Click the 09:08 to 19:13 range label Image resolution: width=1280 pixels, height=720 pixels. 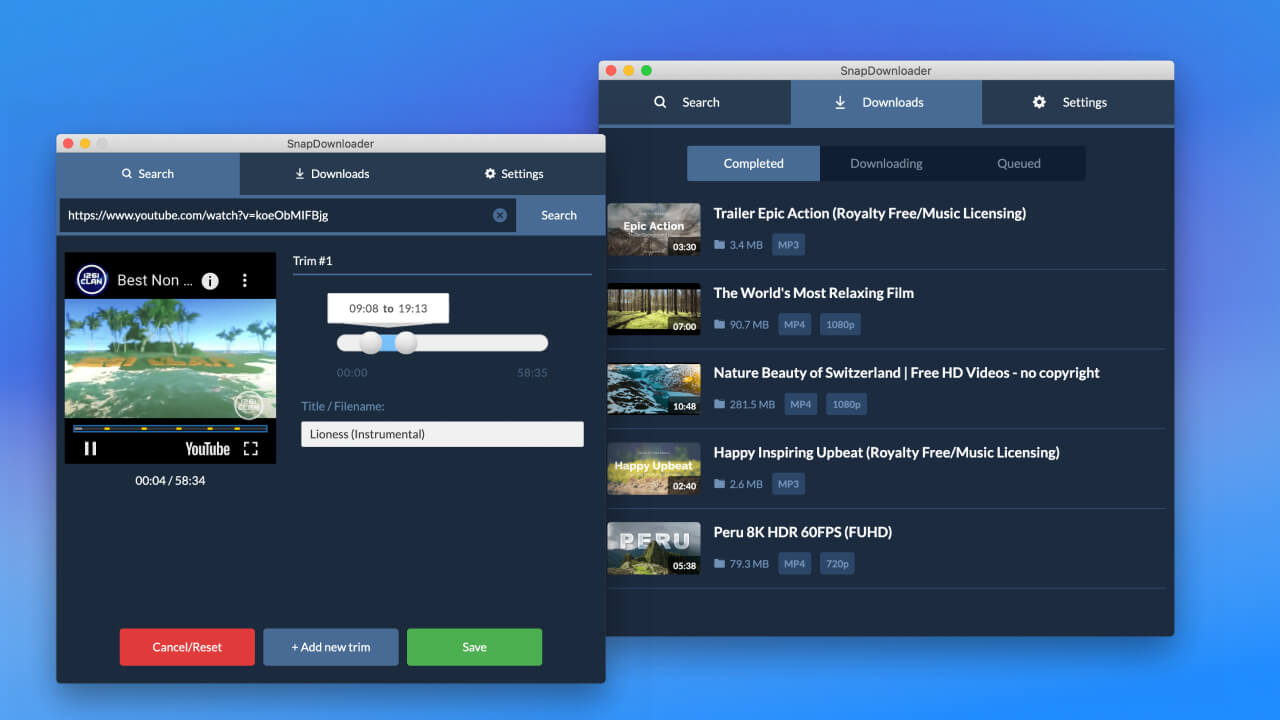[x=388, y=309]
